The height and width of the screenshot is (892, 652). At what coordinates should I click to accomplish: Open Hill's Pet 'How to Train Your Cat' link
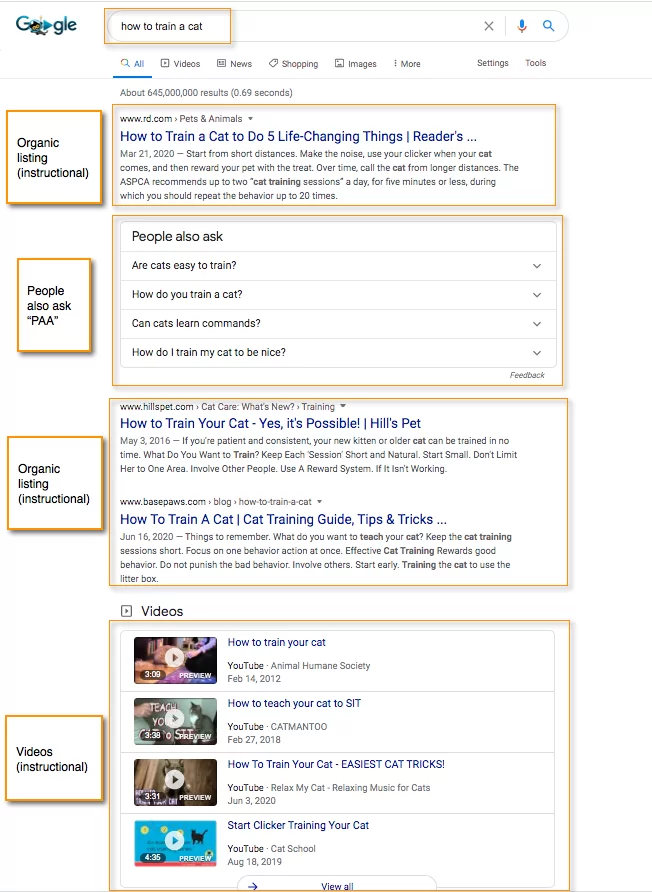[270, 424]
